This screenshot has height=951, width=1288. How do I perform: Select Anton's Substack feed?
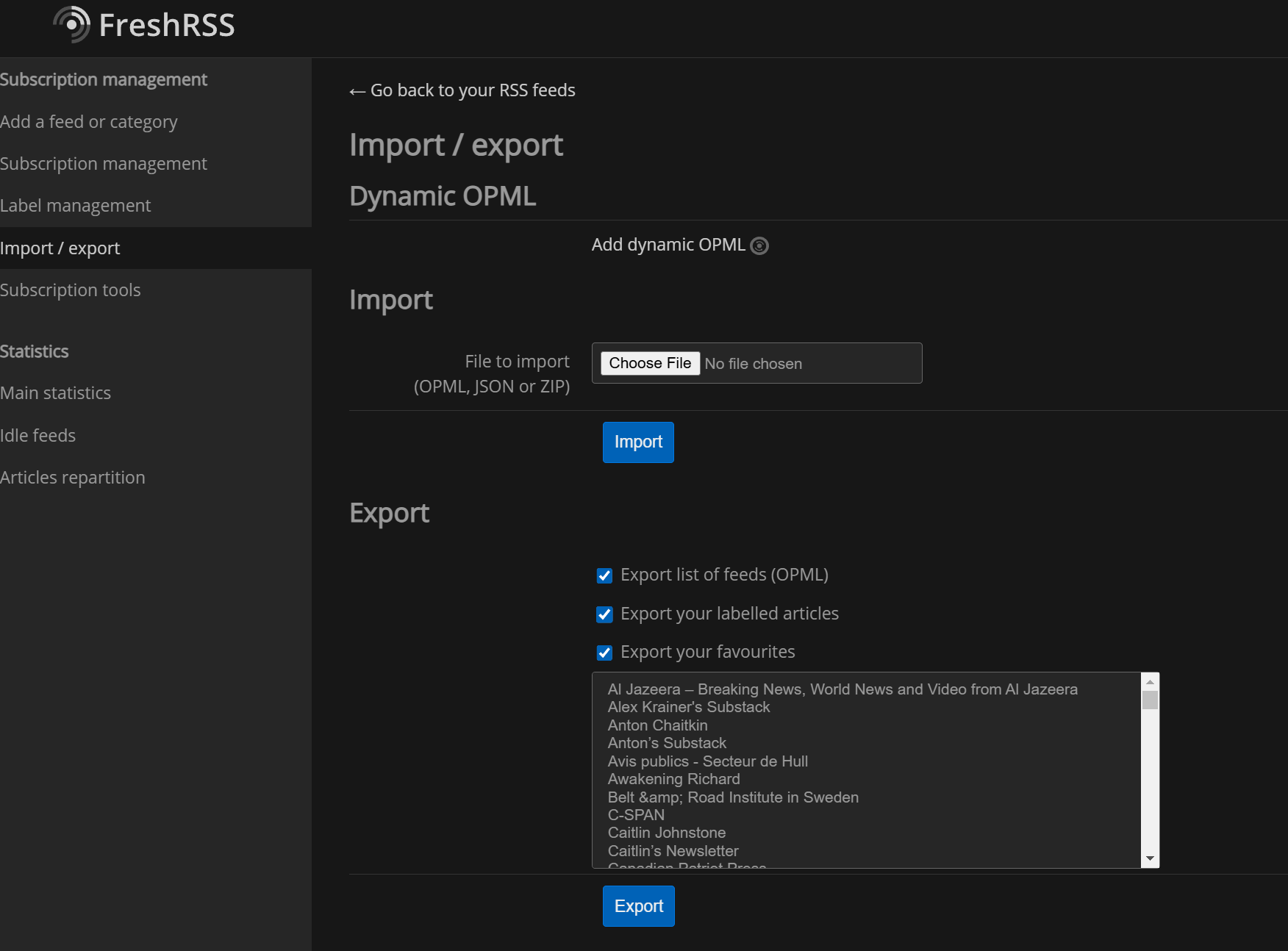pos(667,743)
